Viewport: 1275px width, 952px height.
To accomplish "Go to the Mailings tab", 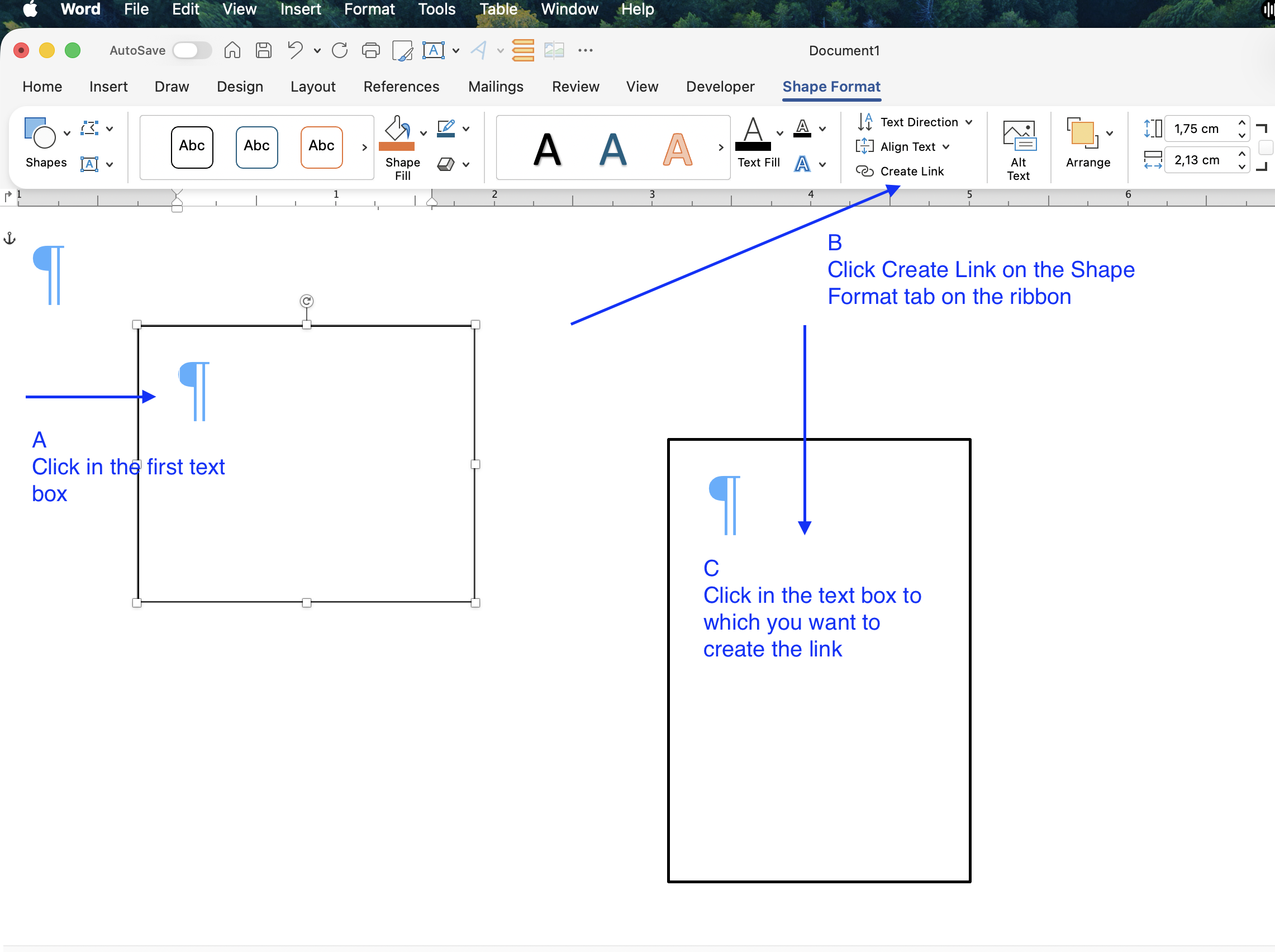I will 496,87.
